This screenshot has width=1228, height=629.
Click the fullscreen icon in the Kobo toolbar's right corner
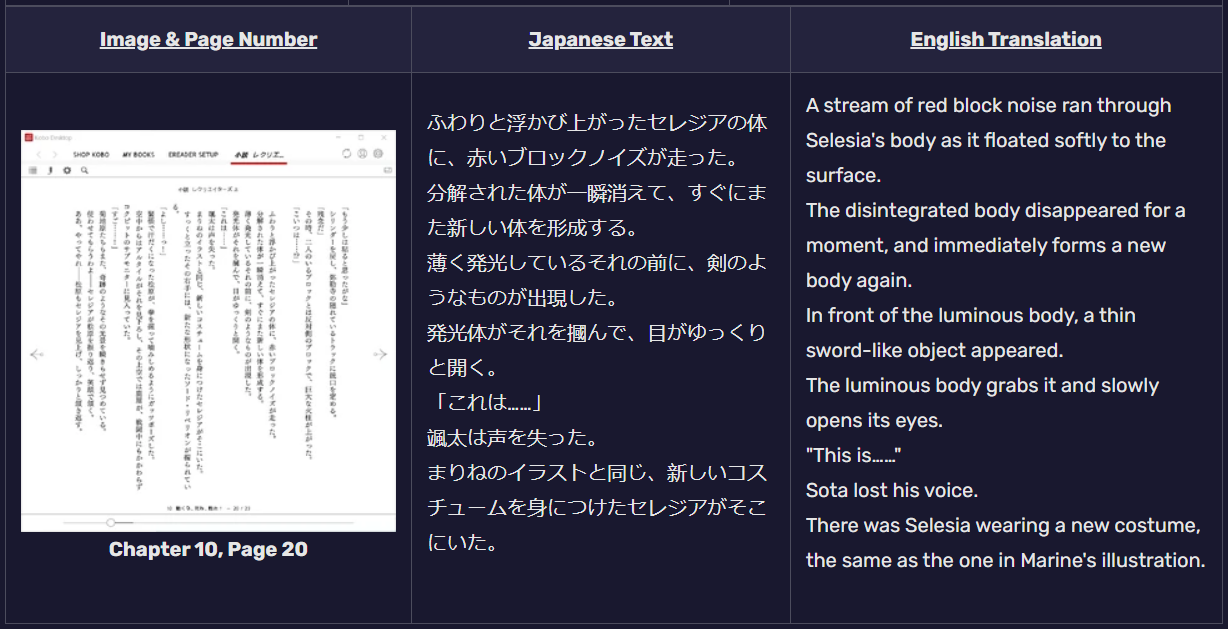pyautogui.click(x=387, y=170)
